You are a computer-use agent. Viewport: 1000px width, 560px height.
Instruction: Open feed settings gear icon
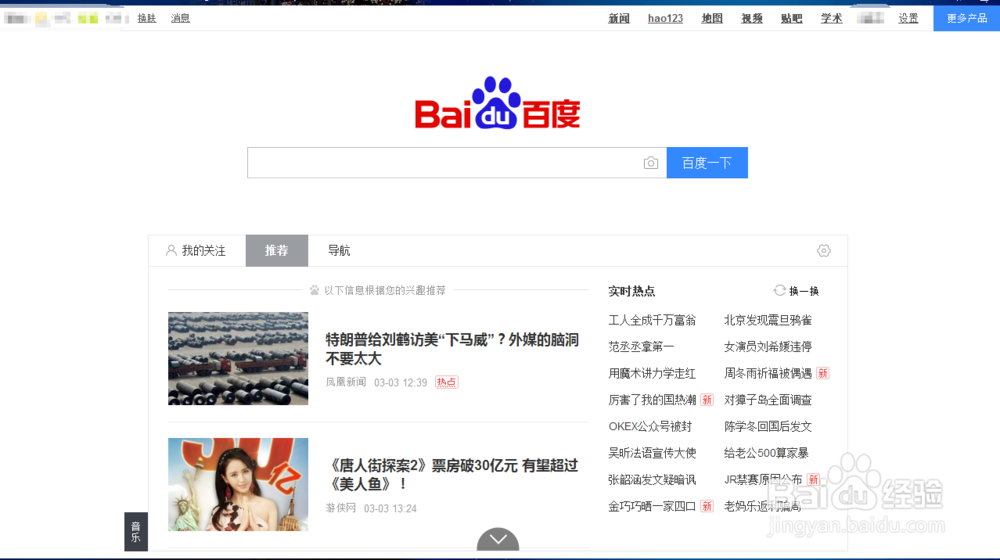click(824, 251)
